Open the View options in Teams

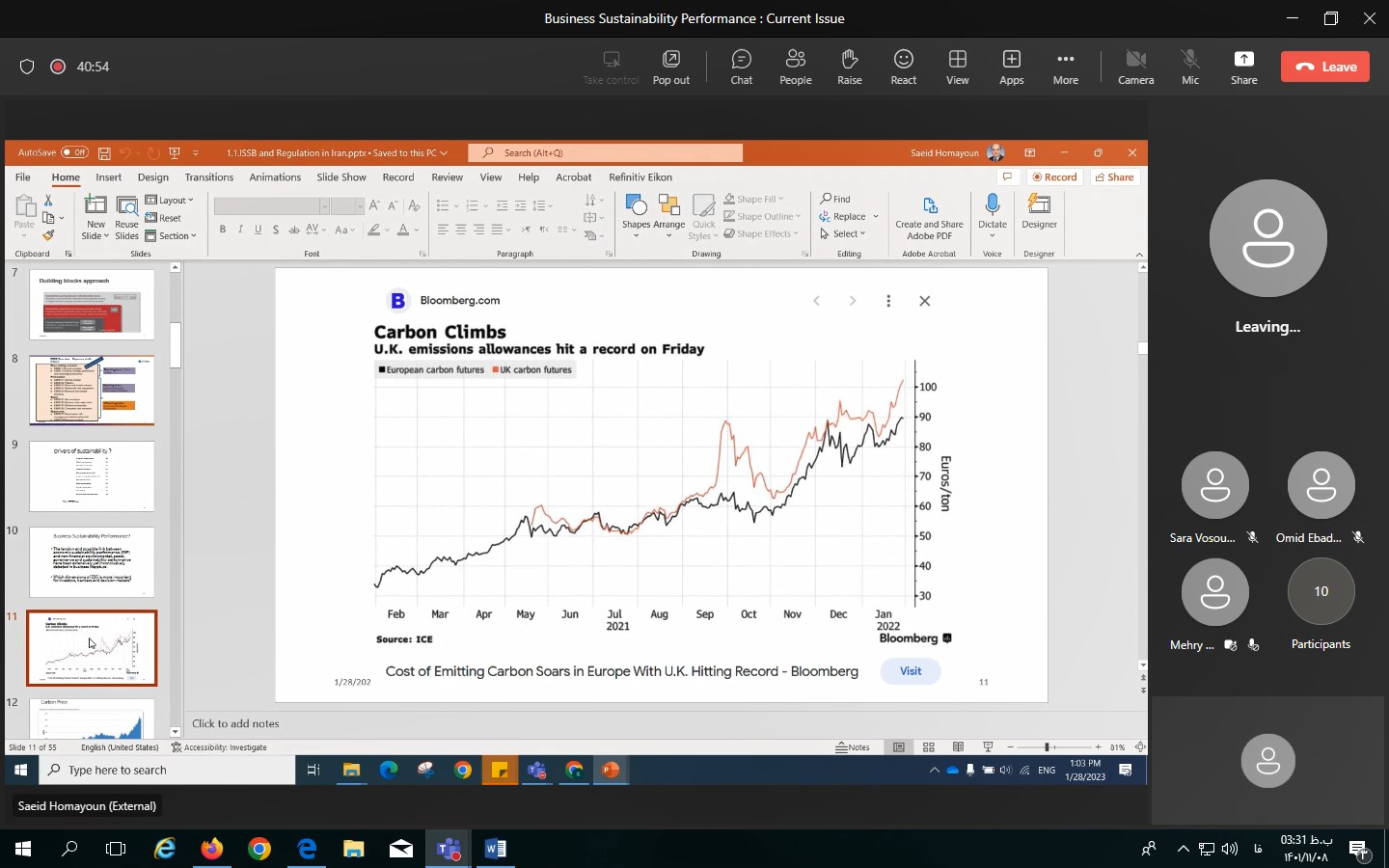click(957, 67)
